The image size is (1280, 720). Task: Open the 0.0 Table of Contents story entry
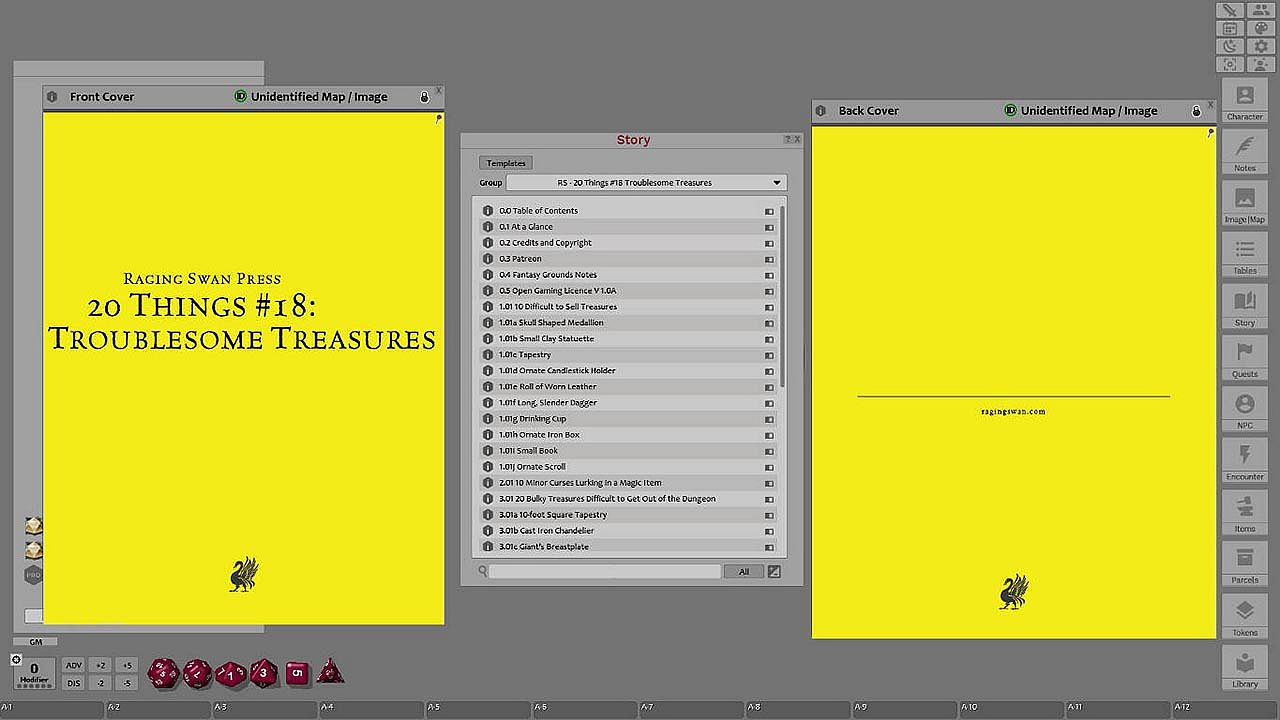629,211
